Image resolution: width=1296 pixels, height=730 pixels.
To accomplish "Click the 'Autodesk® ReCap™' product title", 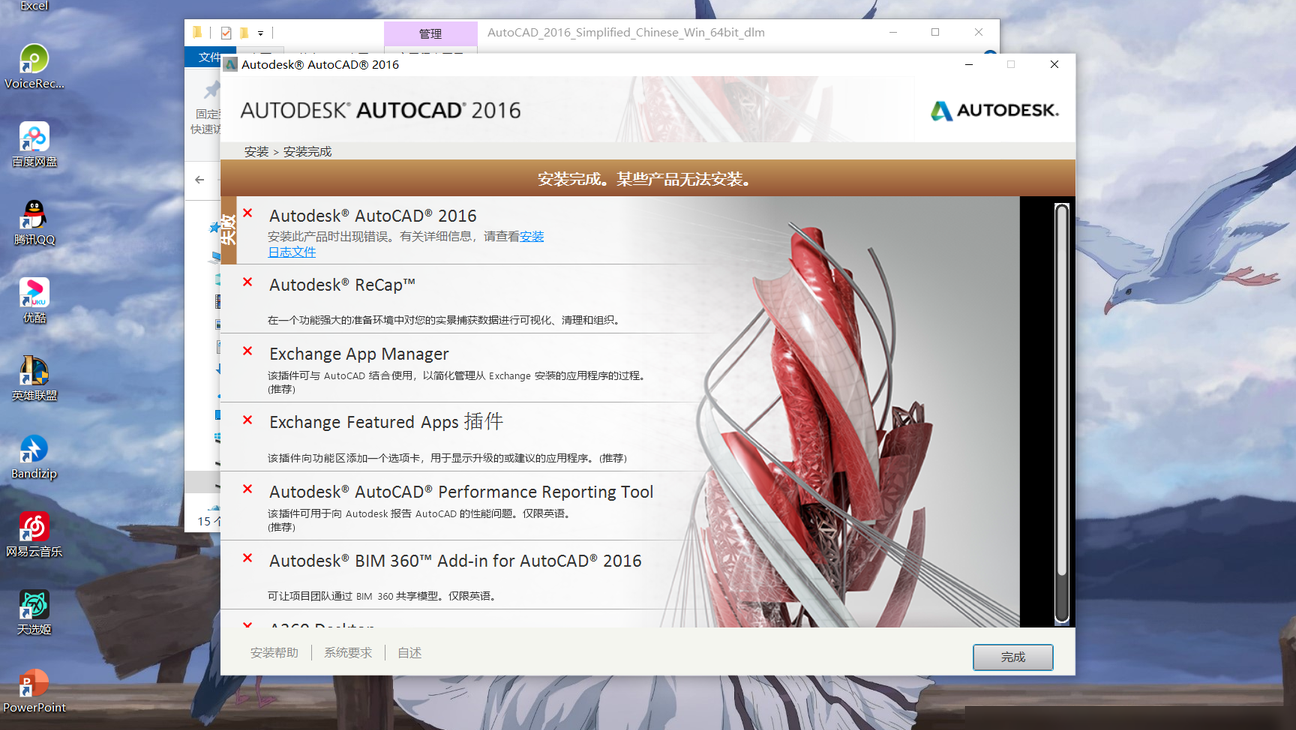I will (x=342, y=285).
